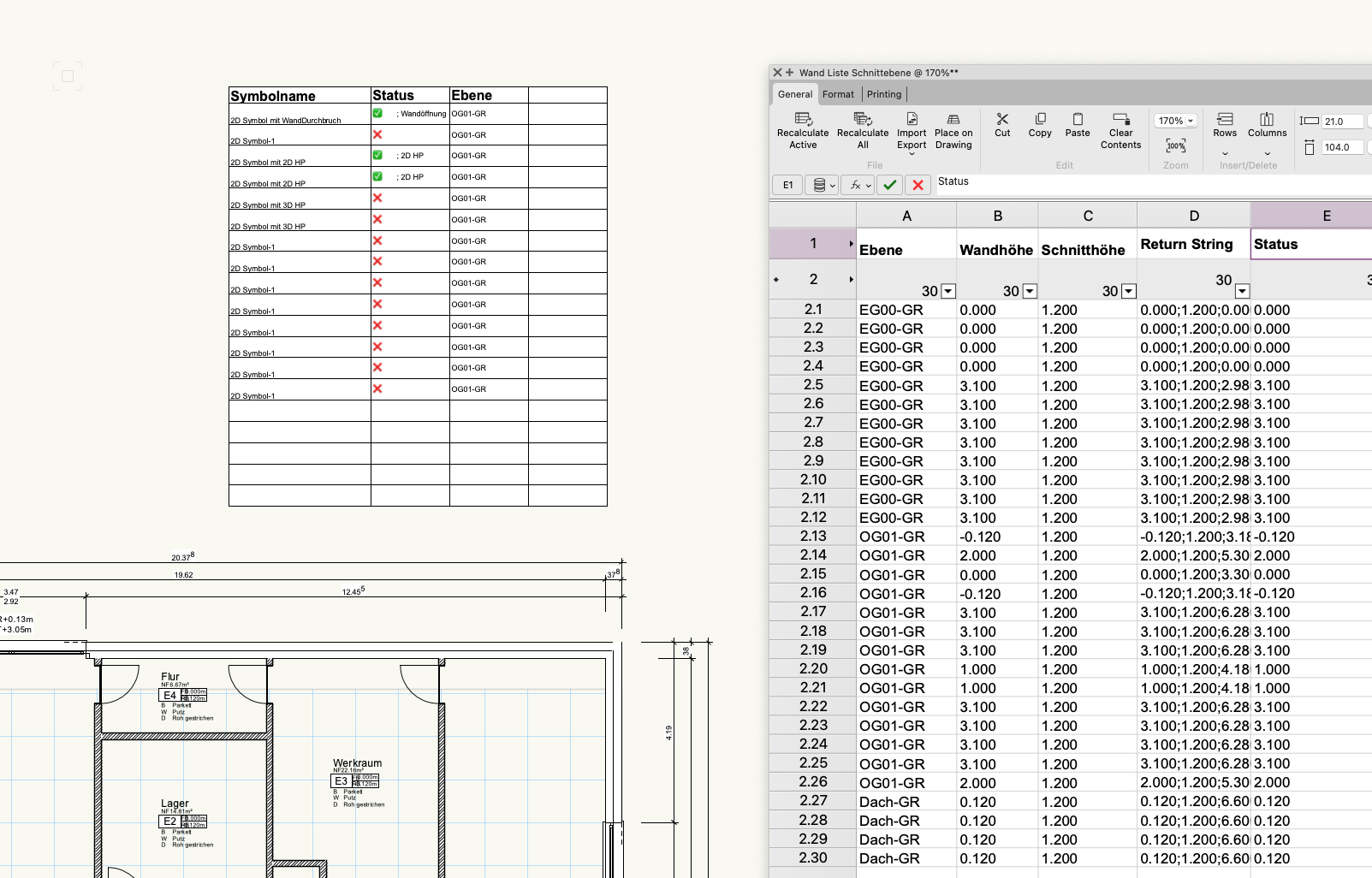Image resolution: width=1372 pixels, height=878 pixels.
Task: Cancel formula entry with red X
Action: [918, 185]
